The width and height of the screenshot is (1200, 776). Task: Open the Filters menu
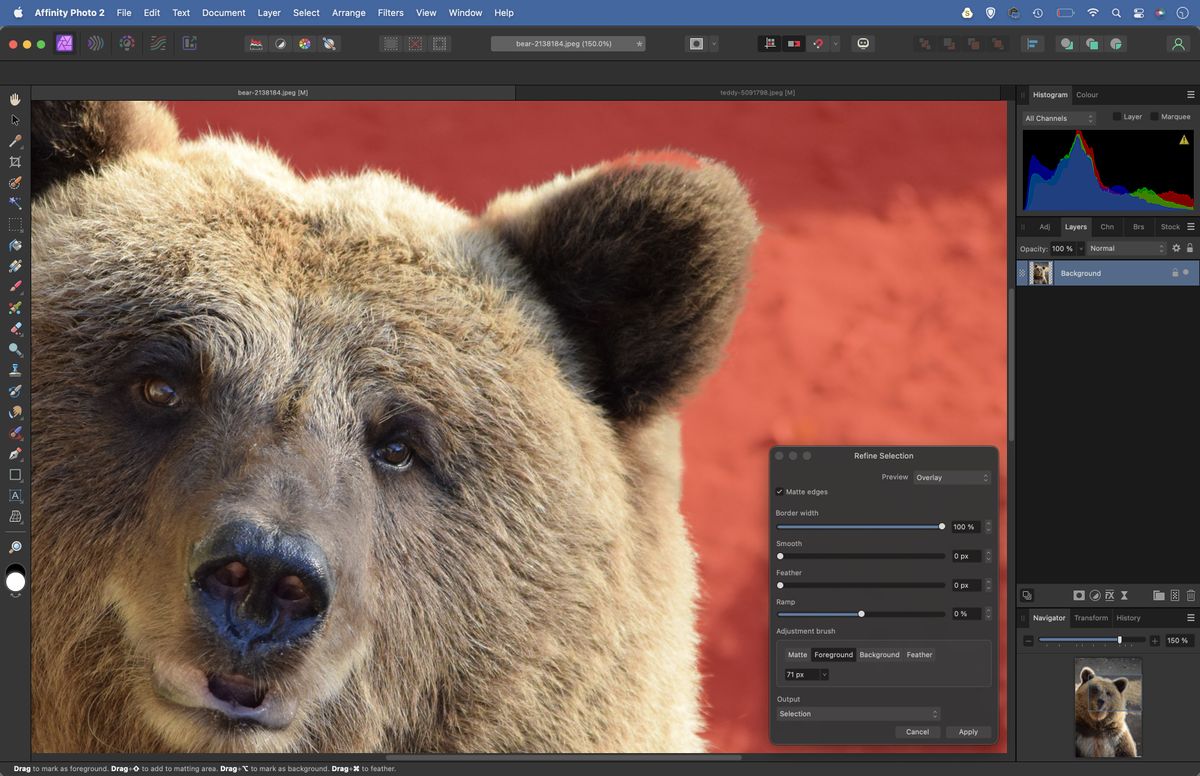390,12
